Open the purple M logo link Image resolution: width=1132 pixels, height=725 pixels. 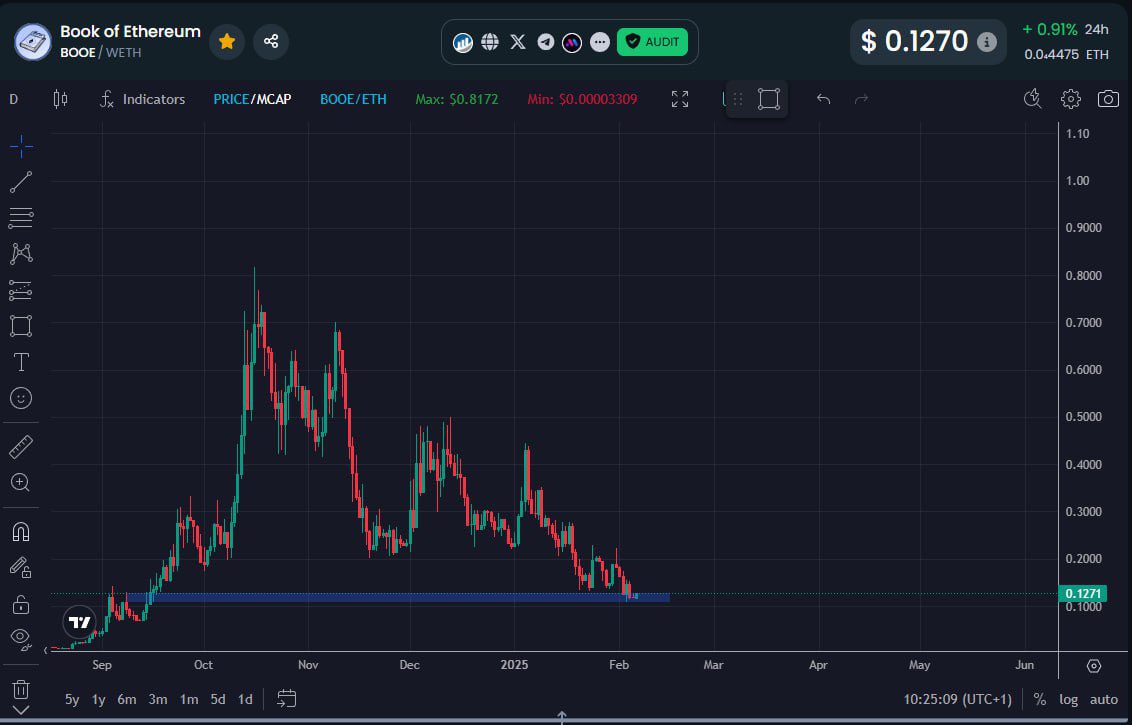pos(572,42)
